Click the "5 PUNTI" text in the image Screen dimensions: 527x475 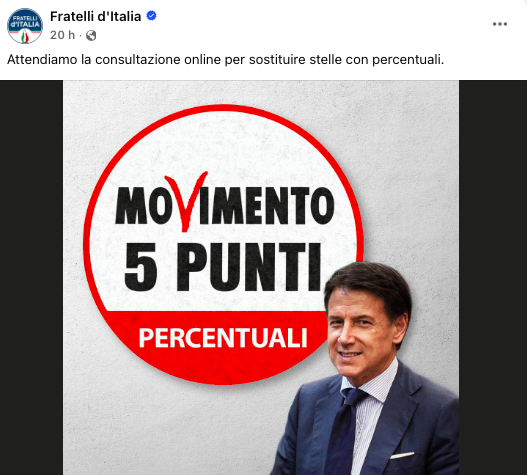(x=222, y=267)
